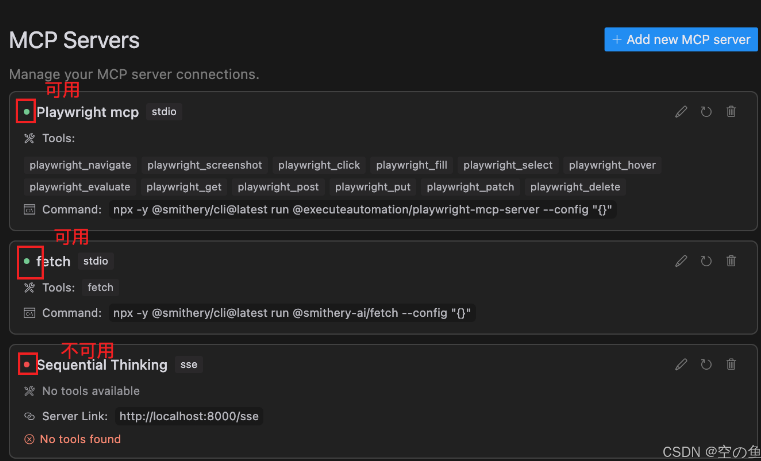
Task: Select the playwright_screenshot tool tag
Action: [204, 165]
